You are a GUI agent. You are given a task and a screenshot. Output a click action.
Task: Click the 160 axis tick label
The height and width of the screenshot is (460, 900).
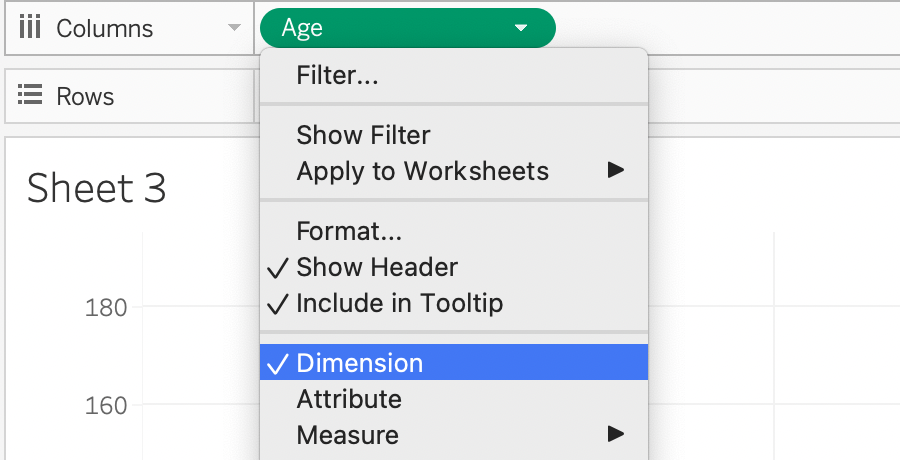[x=106, y=406]
